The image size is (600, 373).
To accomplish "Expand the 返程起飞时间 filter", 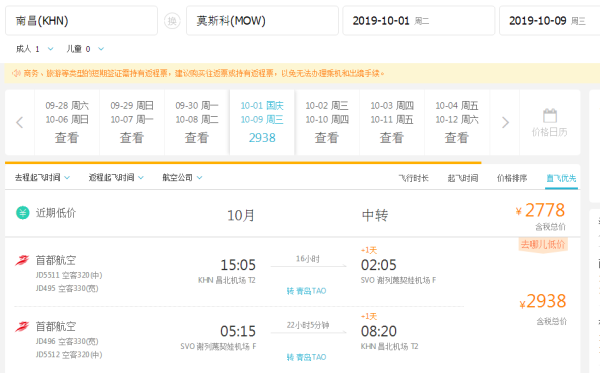I will (x=116, y=178).
